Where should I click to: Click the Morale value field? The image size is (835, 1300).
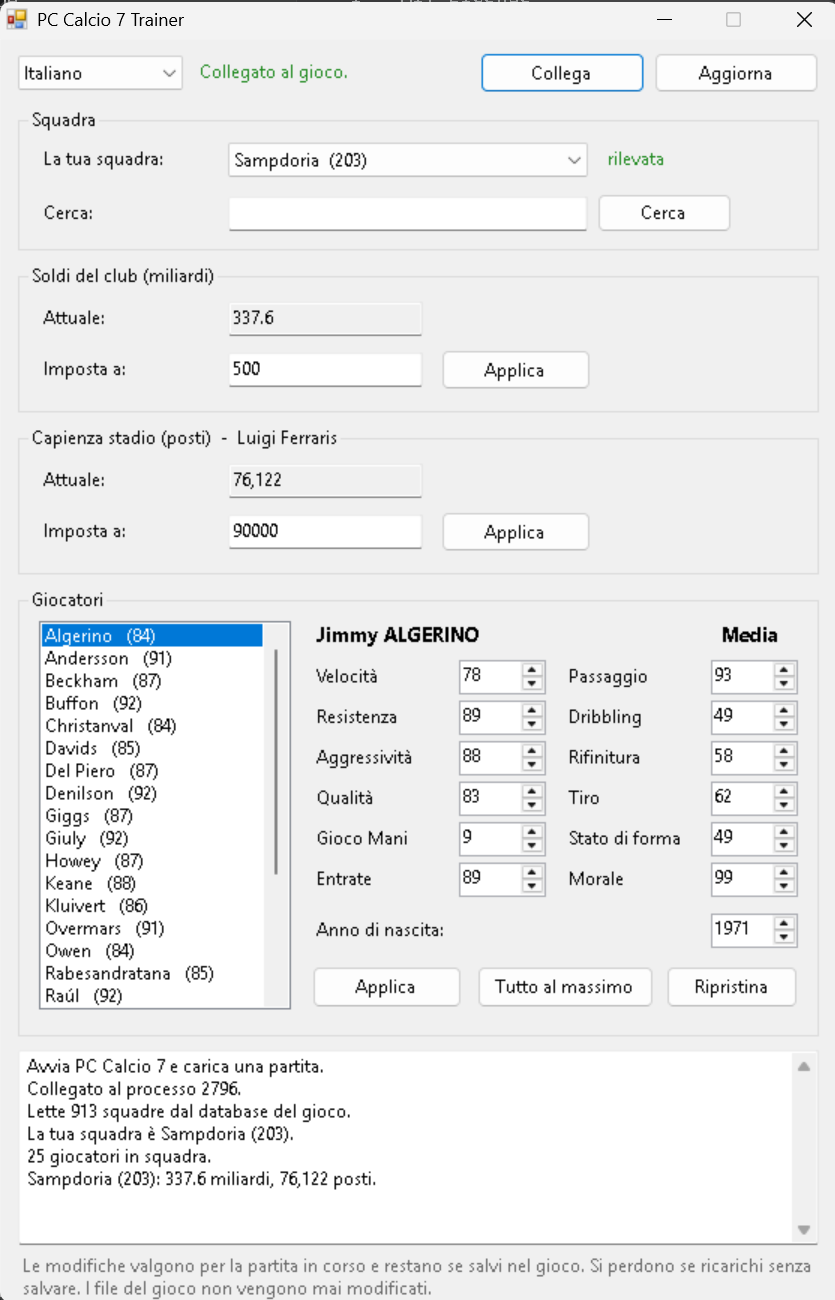tap(743, 879)
